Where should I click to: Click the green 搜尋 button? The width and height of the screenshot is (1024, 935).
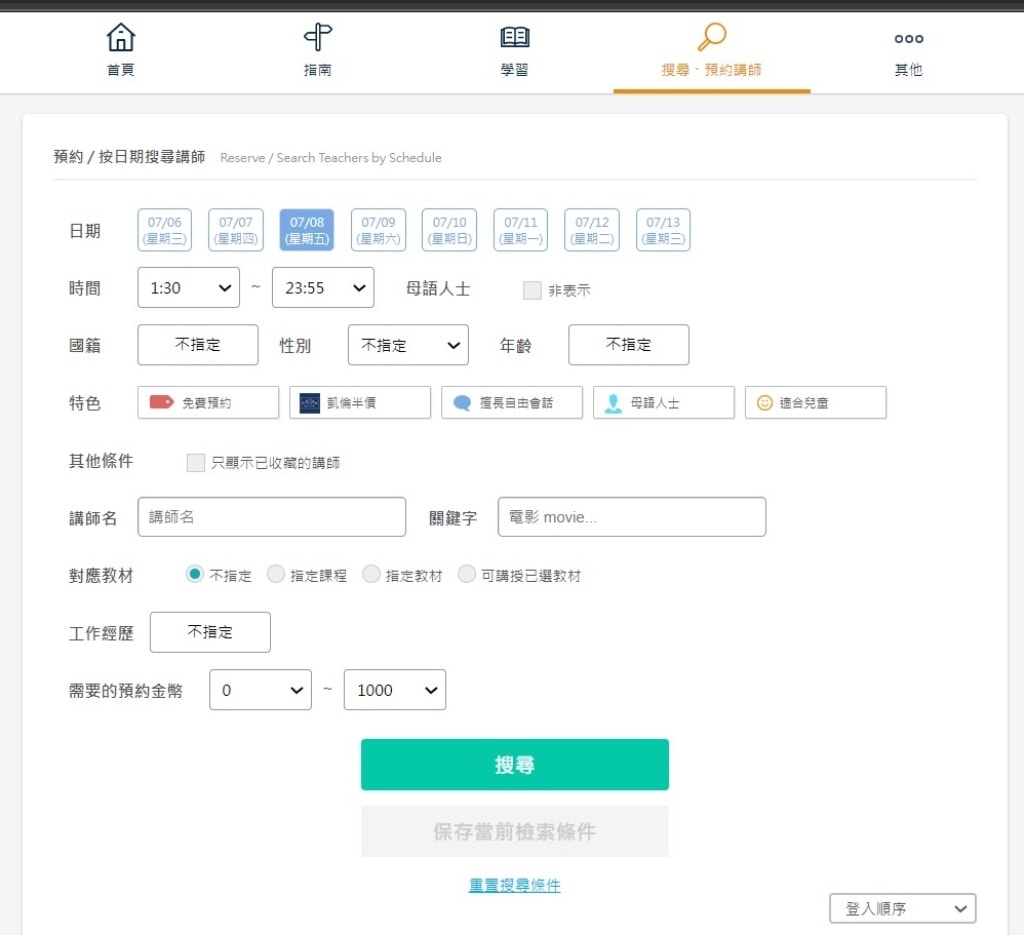(514, 765)
